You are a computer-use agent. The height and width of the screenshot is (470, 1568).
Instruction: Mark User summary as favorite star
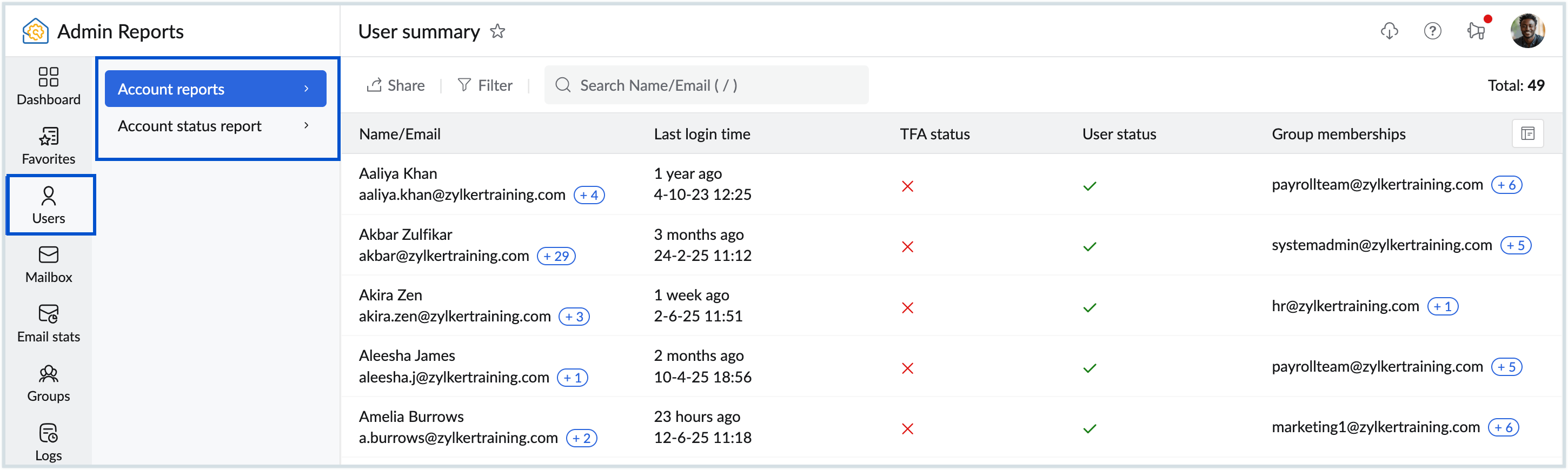pyautogui.click(x=498, y=31)
